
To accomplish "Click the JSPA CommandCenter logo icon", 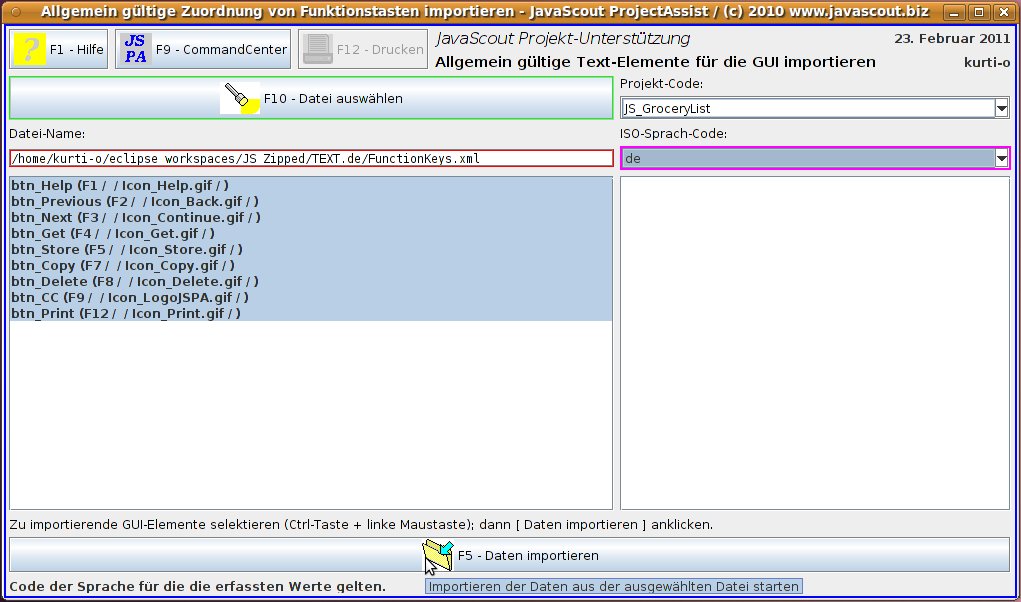I will (135, 49).
